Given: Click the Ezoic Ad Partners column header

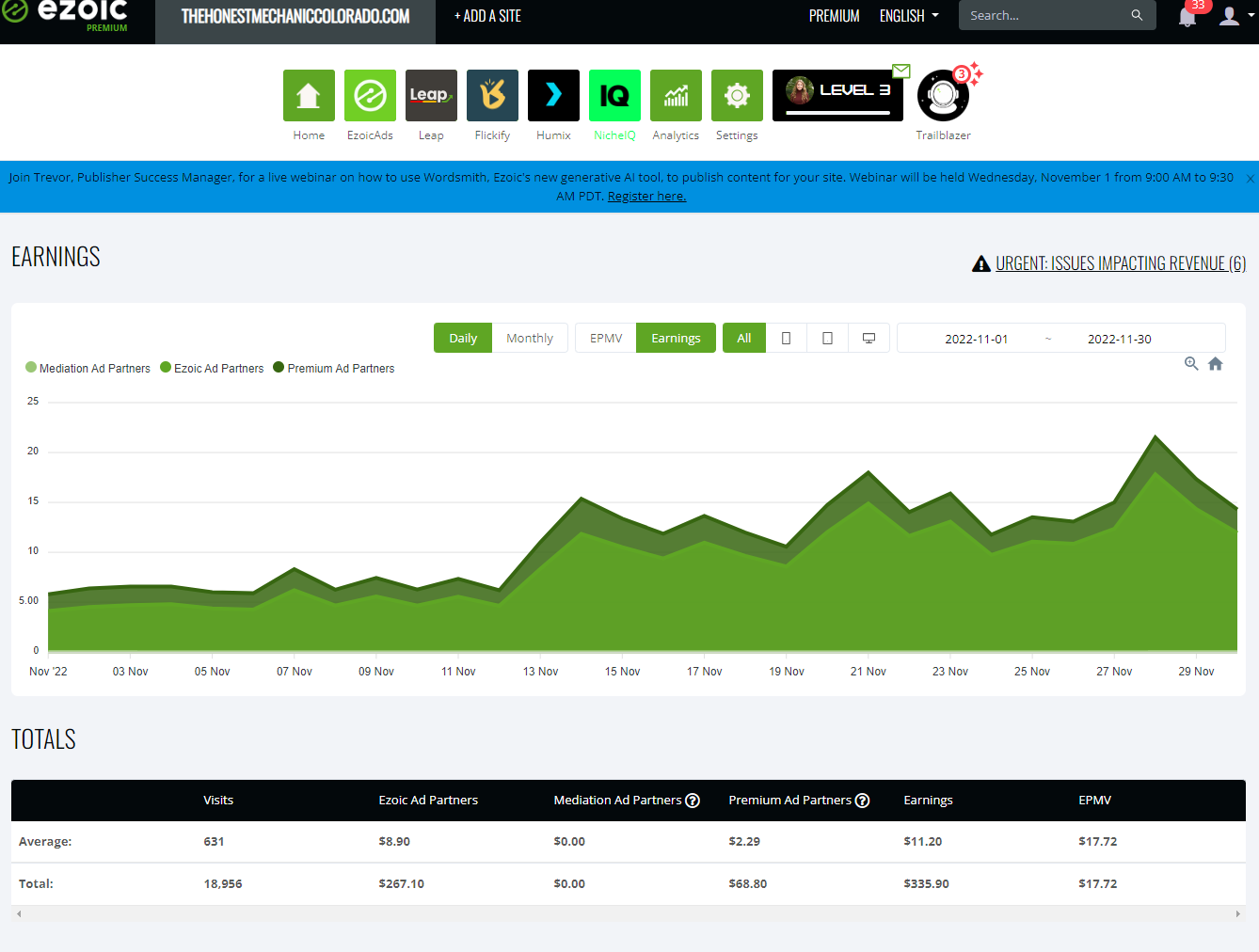Looking at the screenshot, I should (428, 801).
